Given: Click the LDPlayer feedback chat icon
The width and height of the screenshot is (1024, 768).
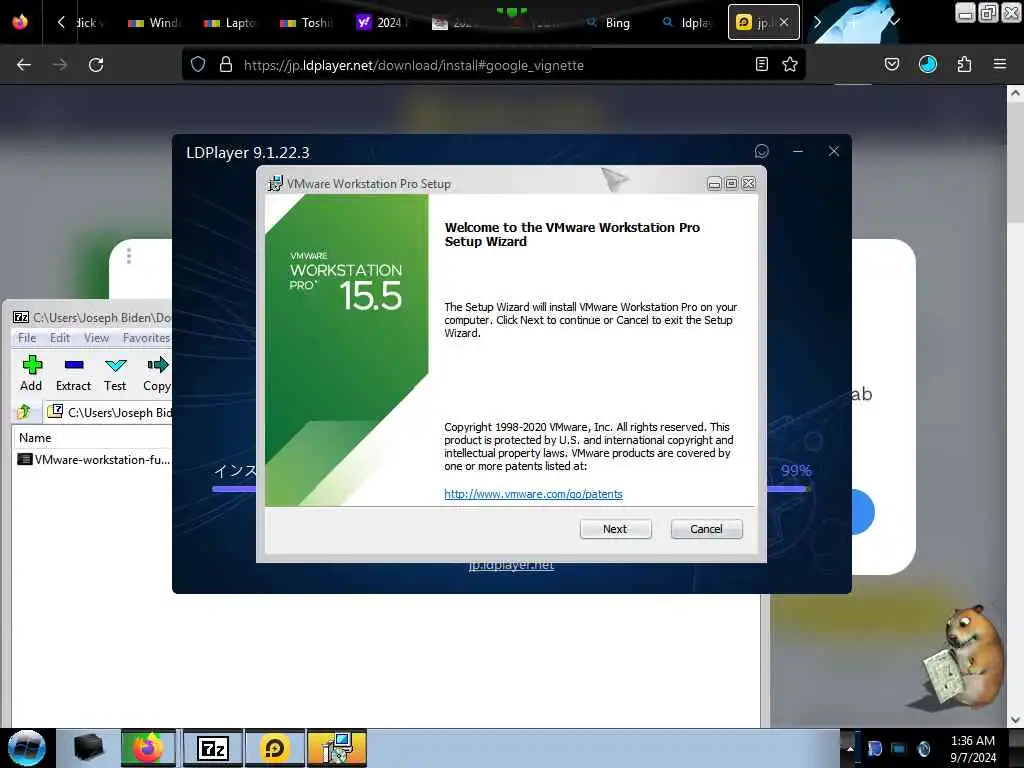Looking at the screenshot, I should 761,152.
